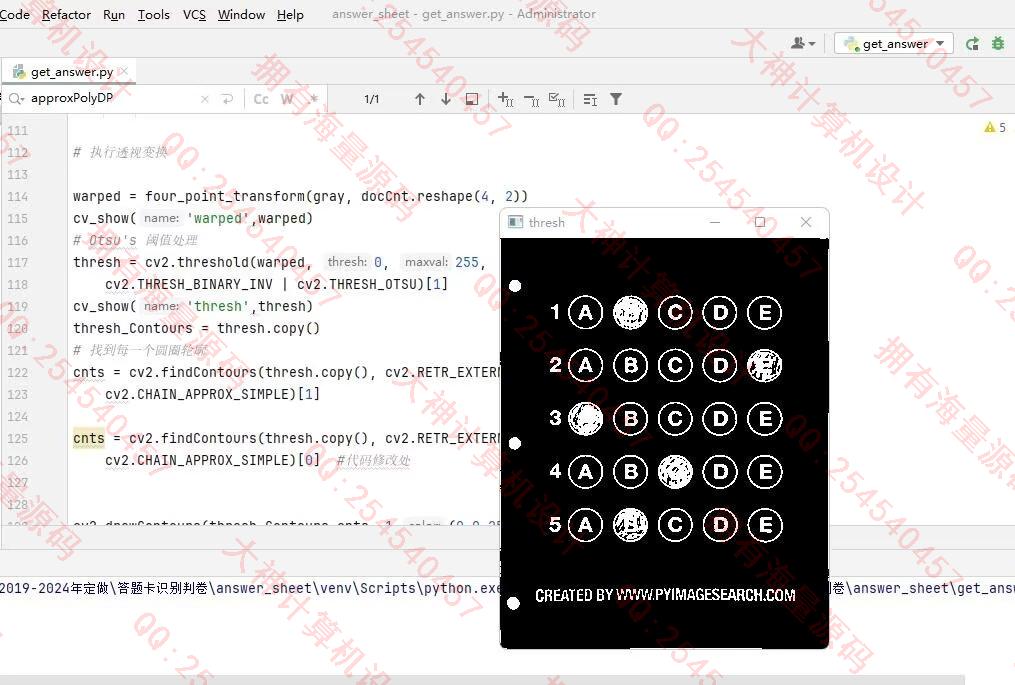Click filled bubble A in question 3
Image resolution: width=1015 pixels, height=685 pixels.
click(x=585, y=419)
